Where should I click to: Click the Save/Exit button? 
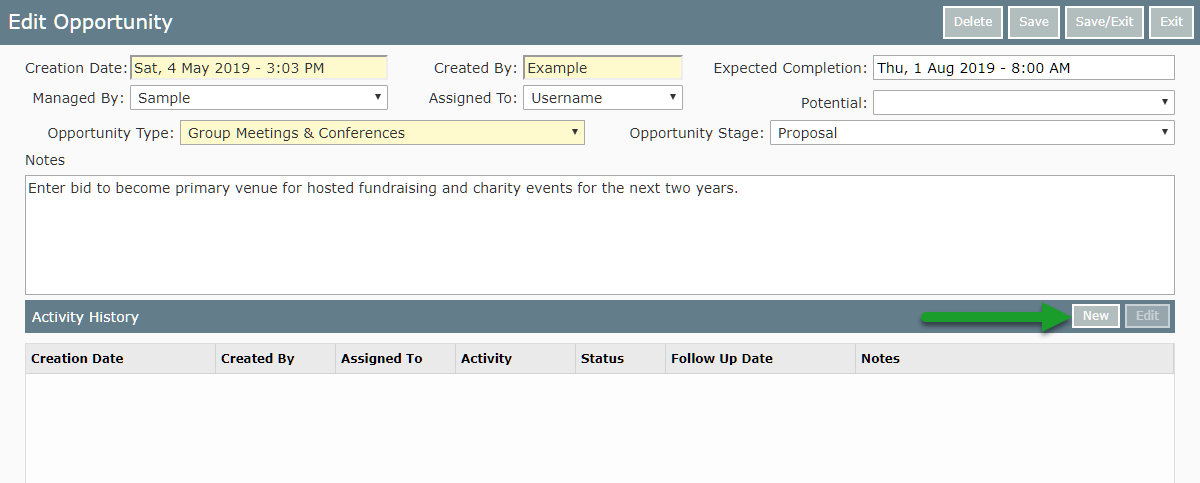point(1104,22)
